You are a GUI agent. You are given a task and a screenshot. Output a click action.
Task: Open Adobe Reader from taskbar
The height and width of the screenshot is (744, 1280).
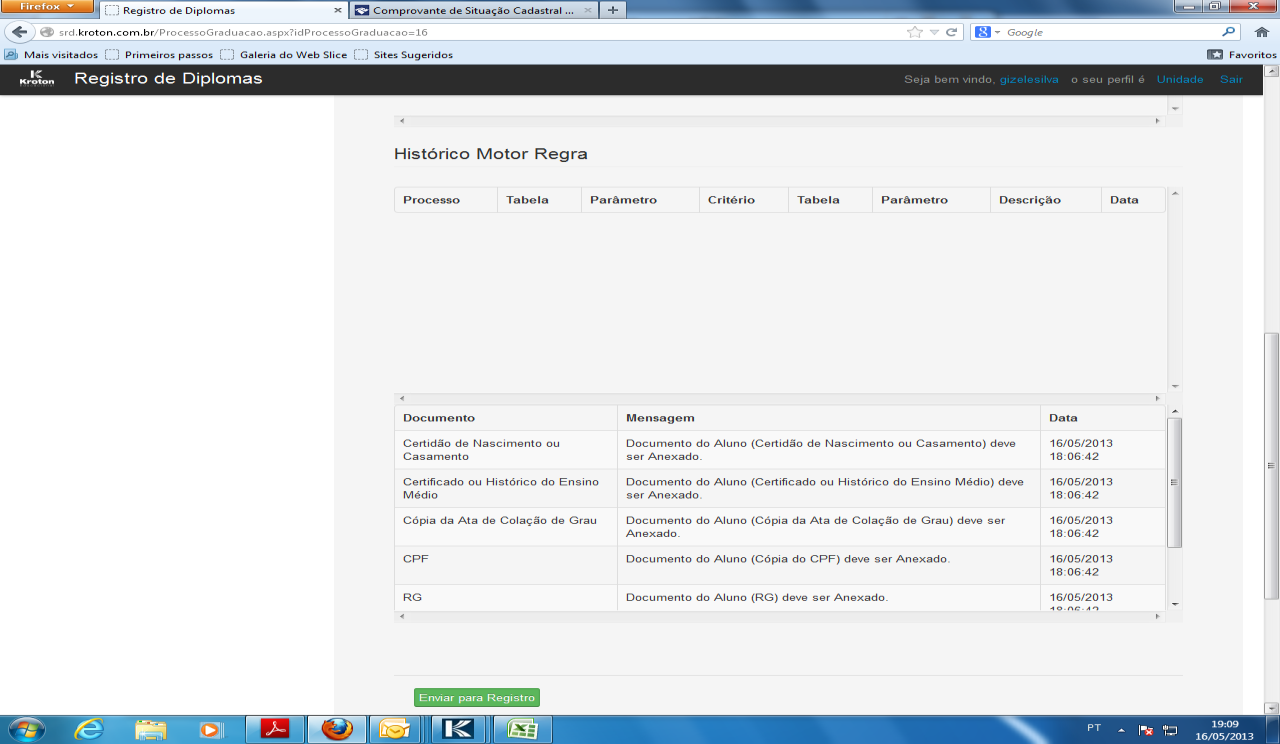pyautogui.click(x=274, y=729)
